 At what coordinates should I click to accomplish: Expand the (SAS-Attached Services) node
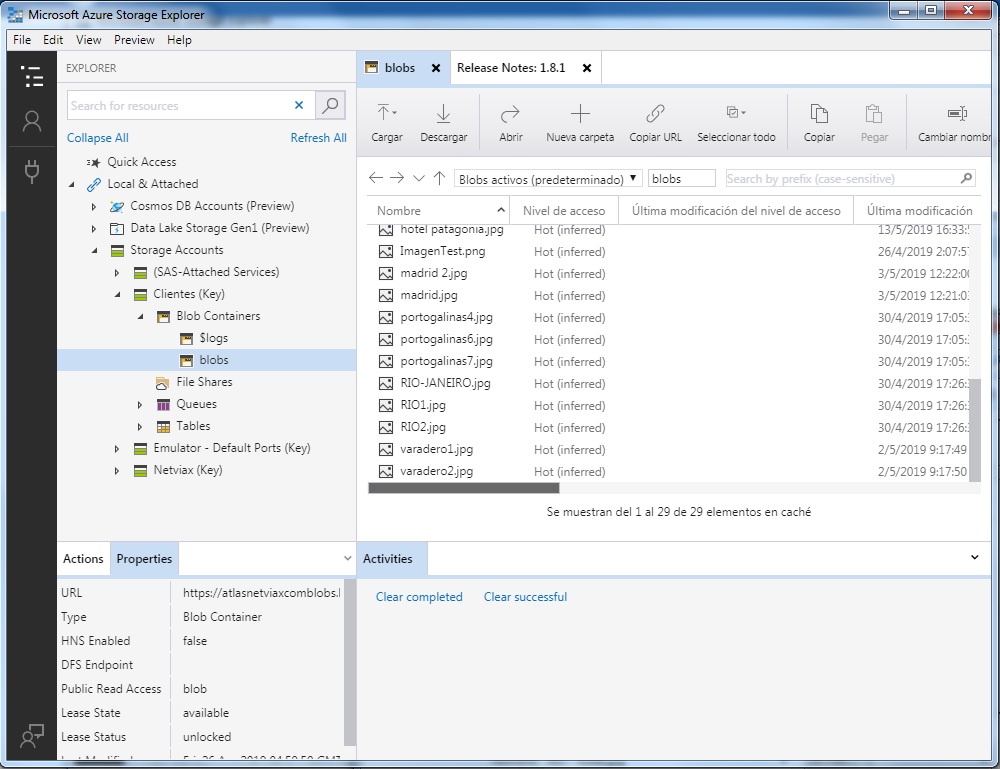pyautogui.click(x=117, y=272)
